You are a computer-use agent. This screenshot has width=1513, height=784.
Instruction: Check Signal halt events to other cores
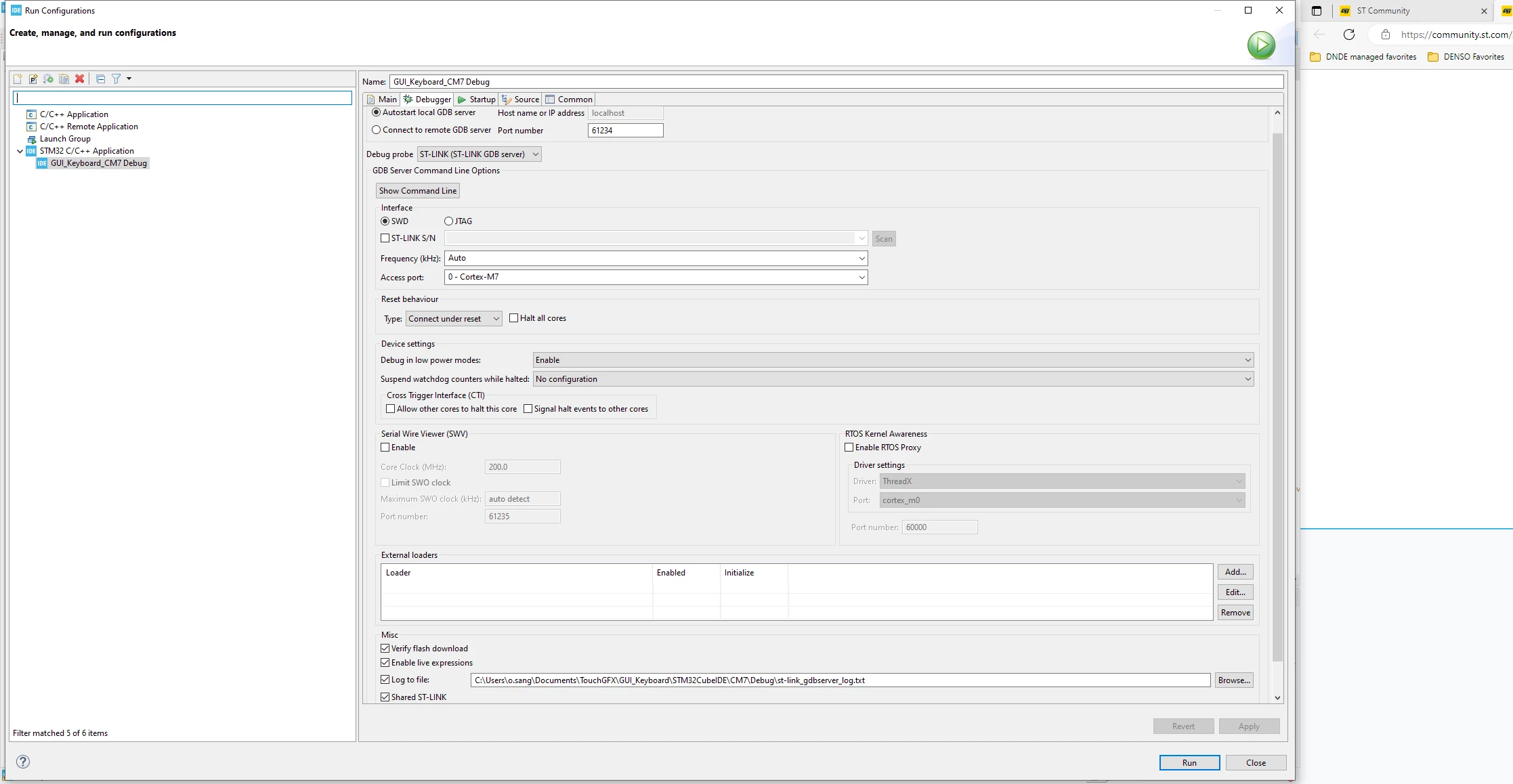click(528, 409)
